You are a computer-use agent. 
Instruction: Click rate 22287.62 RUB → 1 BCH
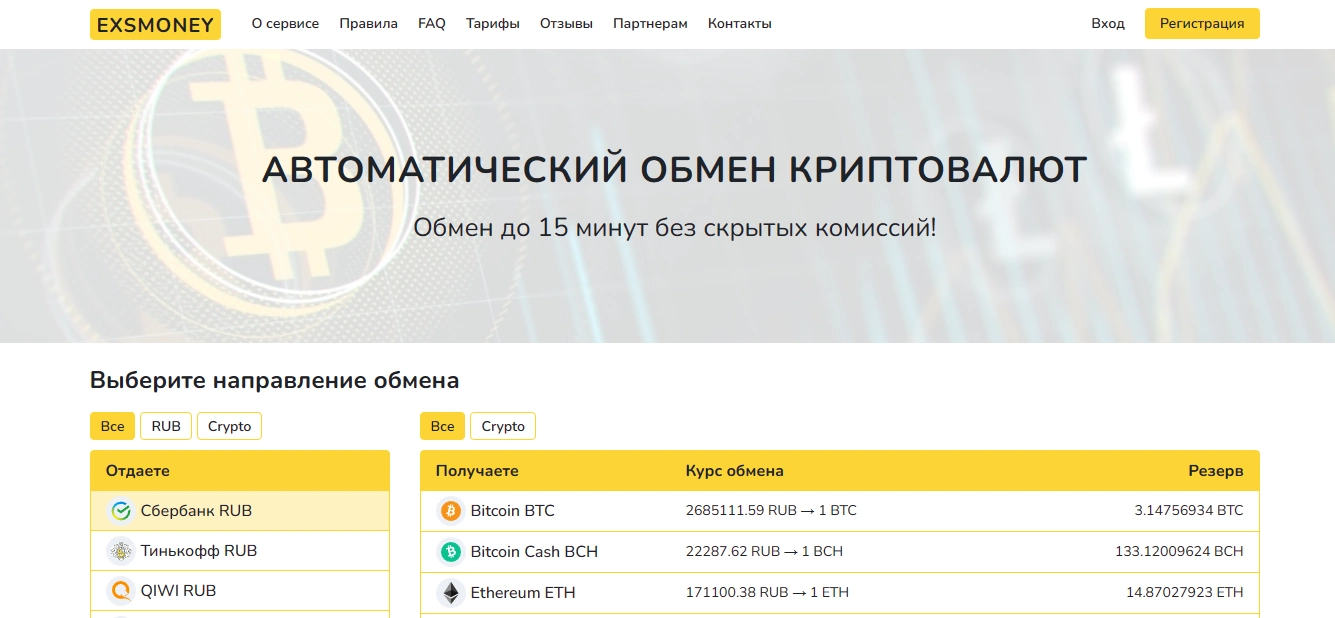click(764, 552)
